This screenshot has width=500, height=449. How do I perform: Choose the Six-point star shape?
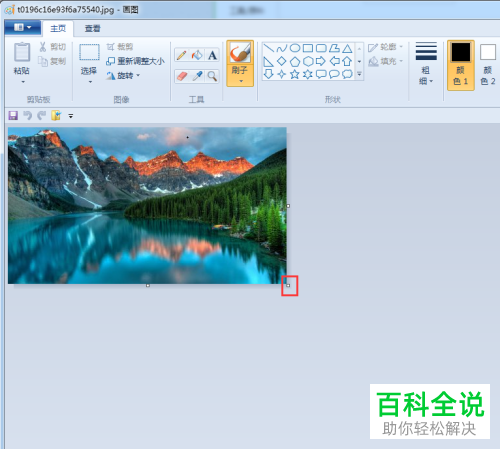tap(308, 74)
